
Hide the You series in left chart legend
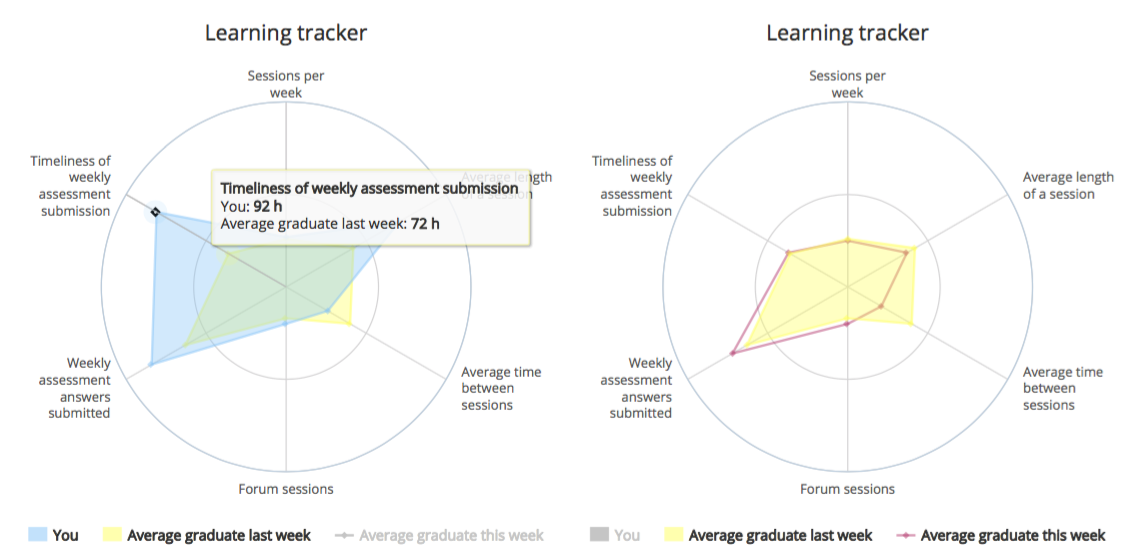click(65, 535)
